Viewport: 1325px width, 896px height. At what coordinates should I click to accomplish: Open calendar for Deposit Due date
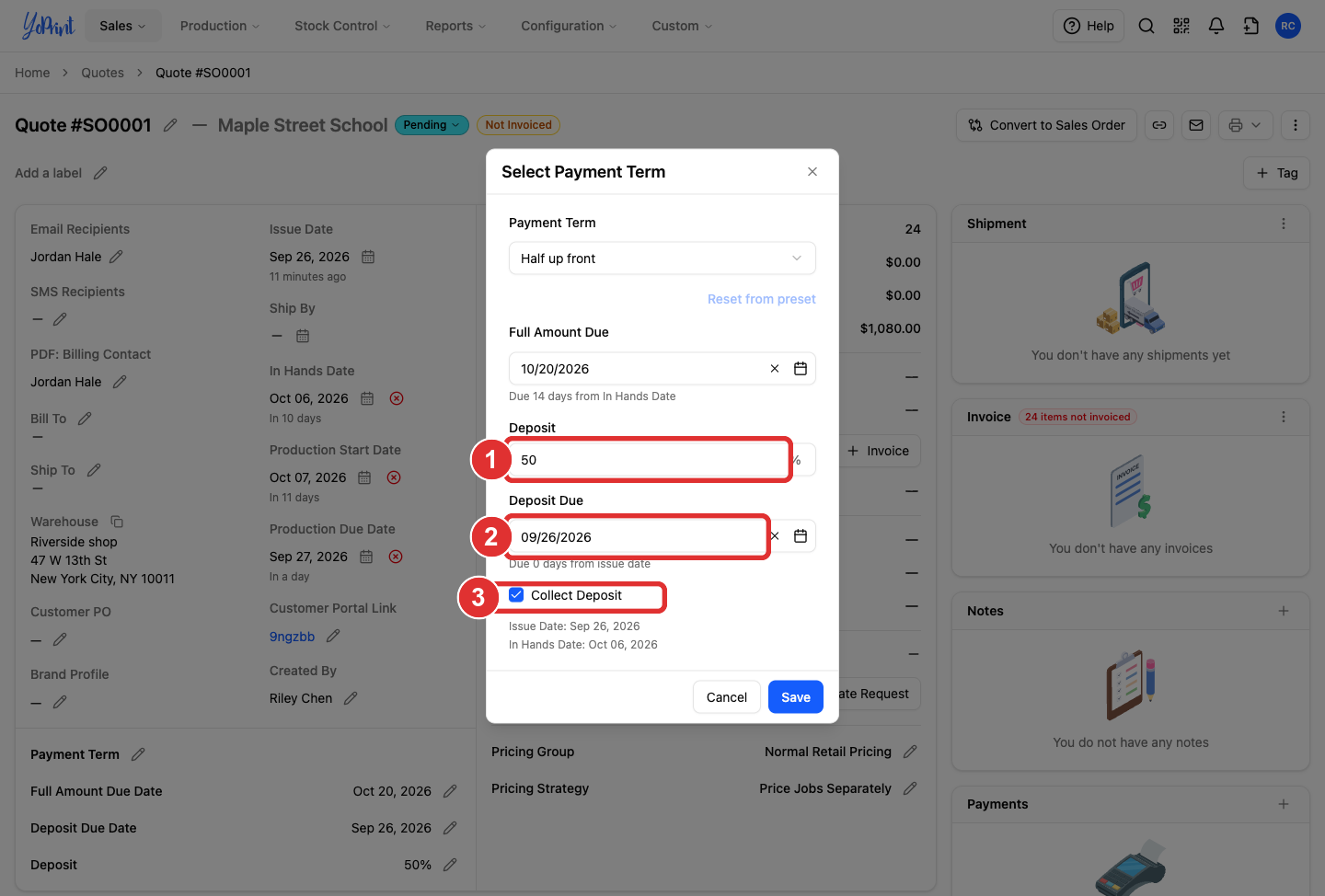(801, 536)
